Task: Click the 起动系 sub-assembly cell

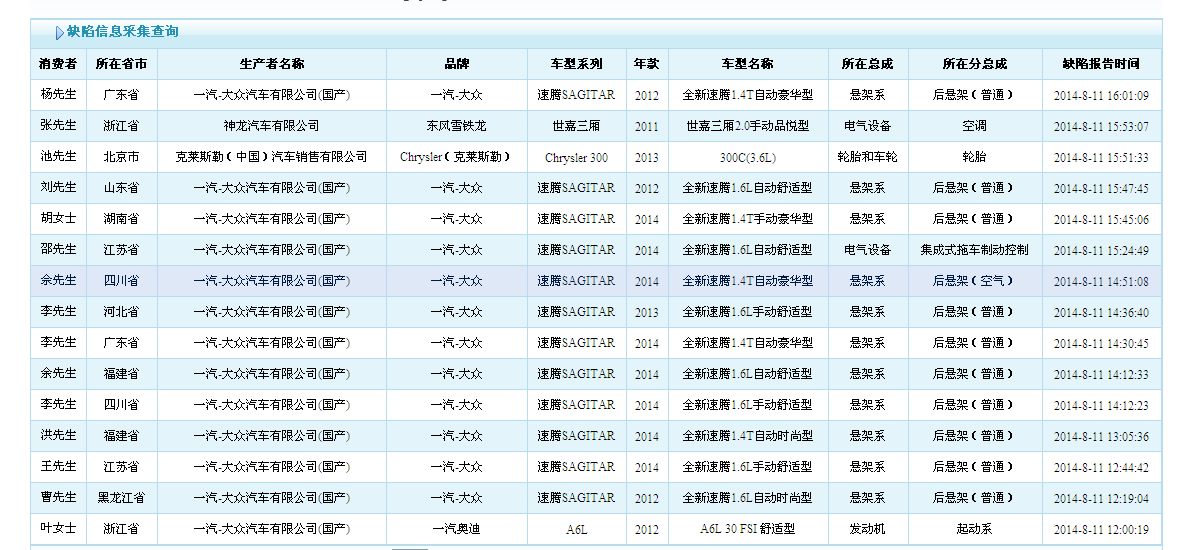Action: (974, 529)
